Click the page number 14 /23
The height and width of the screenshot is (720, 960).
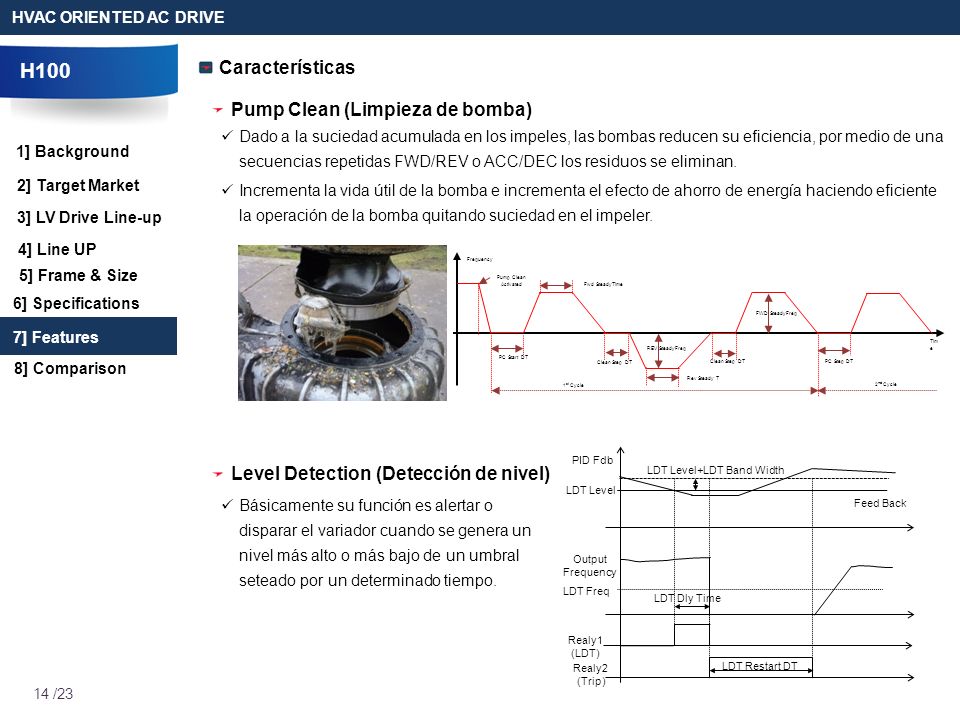[53, 694]
